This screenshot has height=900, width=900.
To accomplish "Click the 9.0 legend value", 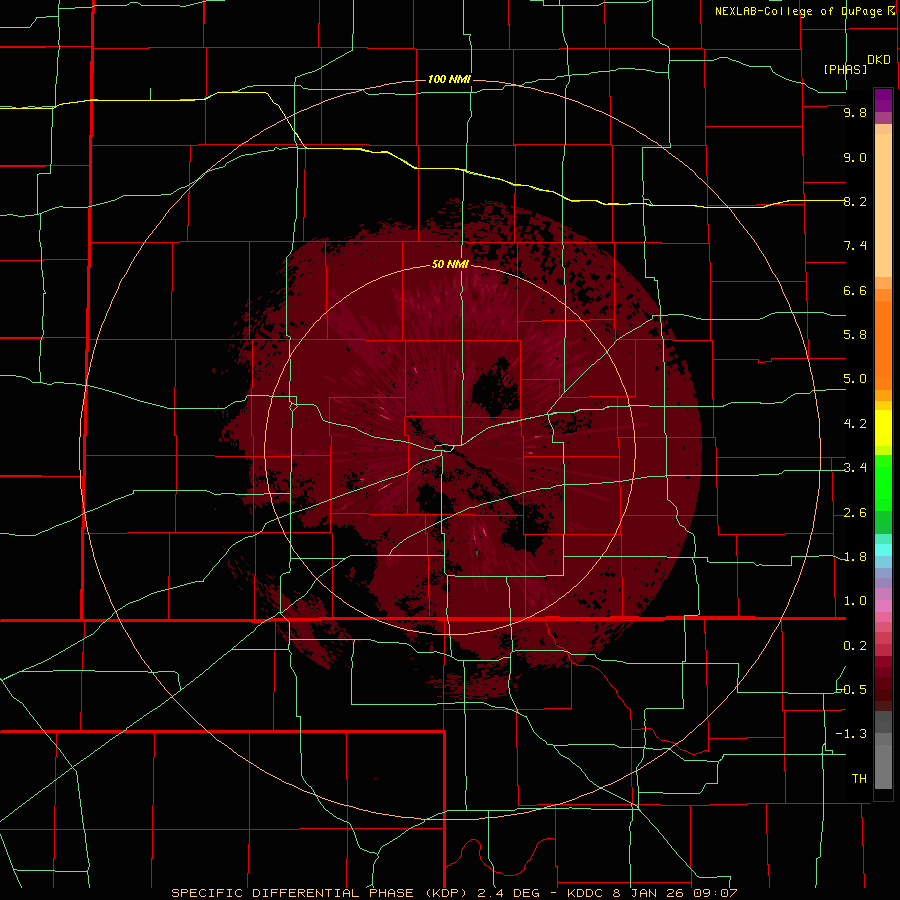I will coord(855,157).
